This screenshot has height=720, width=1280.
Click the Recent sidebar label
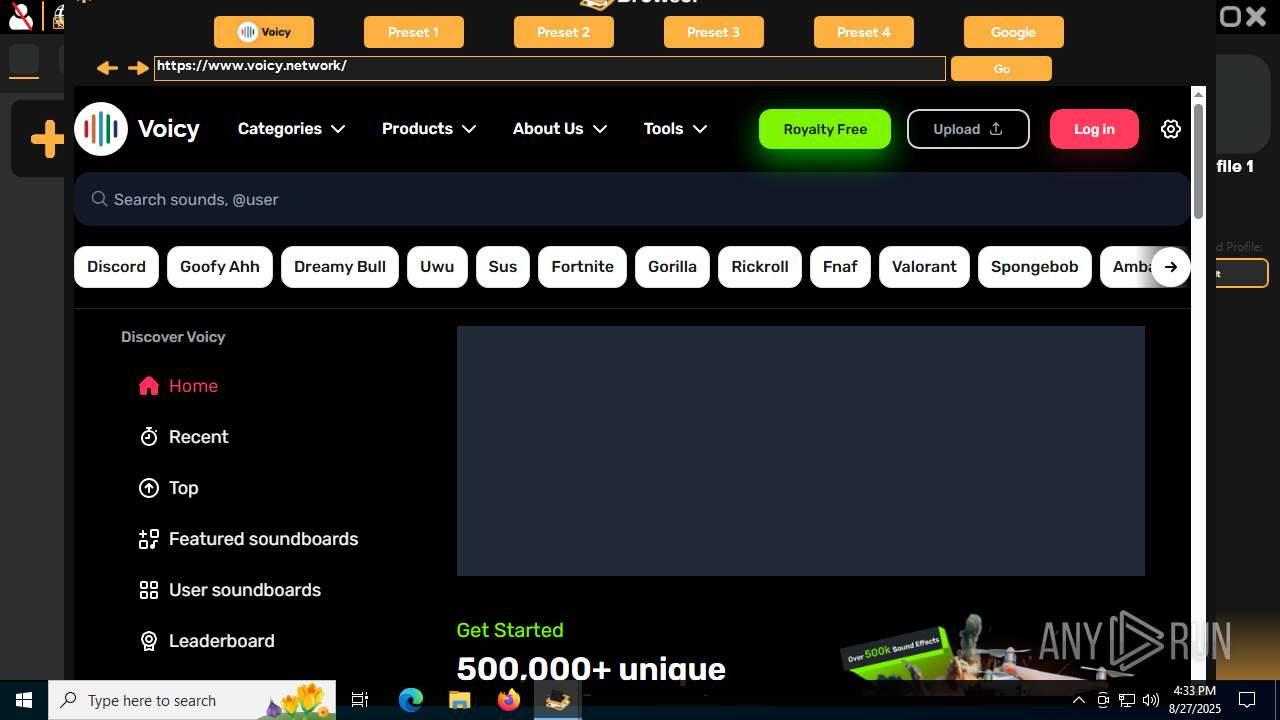[198, 437]
